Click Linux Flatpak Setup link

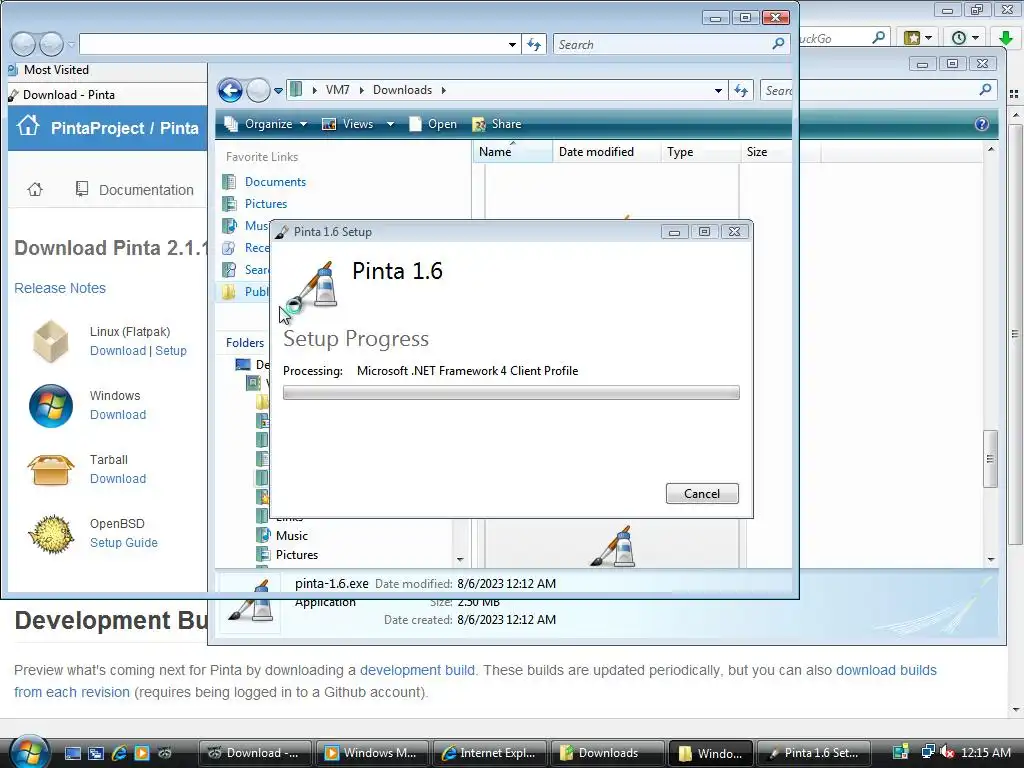click(x=171, y=351)
